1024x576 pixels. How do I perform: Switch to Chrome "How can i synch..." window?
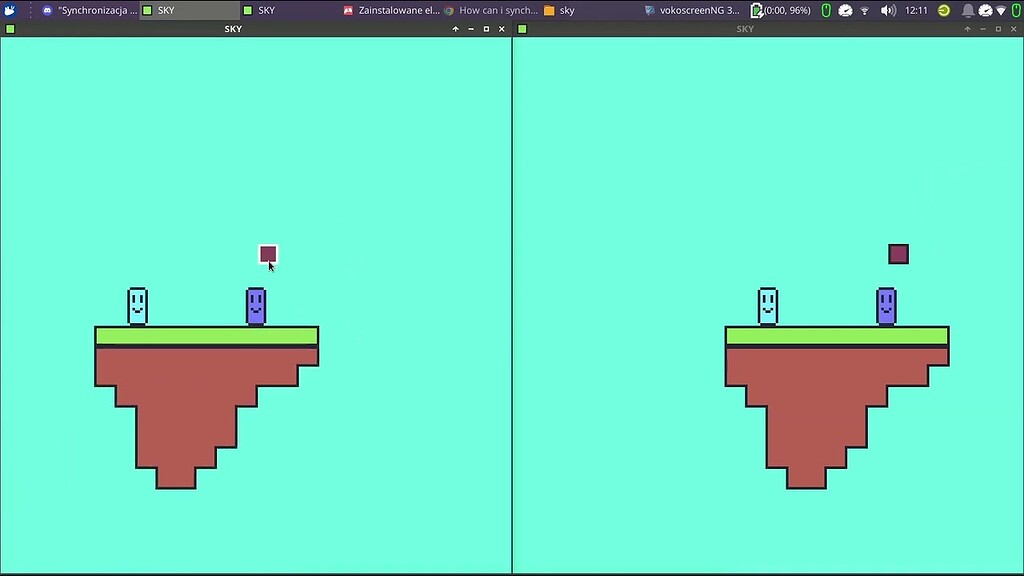[x=490, y=10]
